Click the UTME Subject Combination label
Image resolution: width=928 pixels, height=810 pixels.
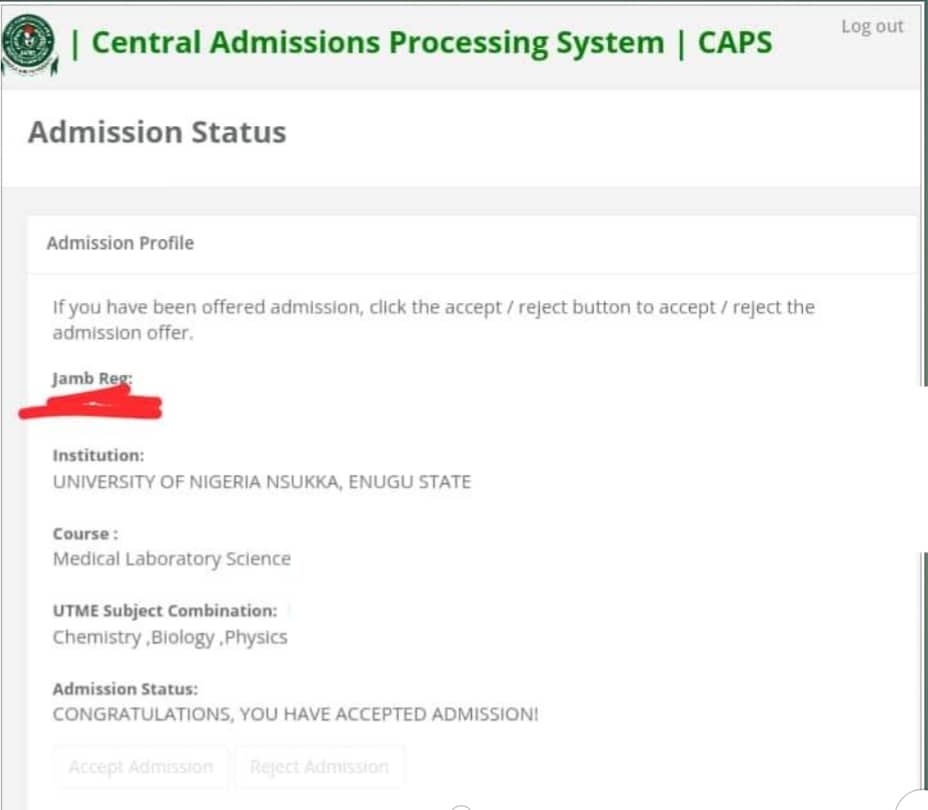click(164, 611)
